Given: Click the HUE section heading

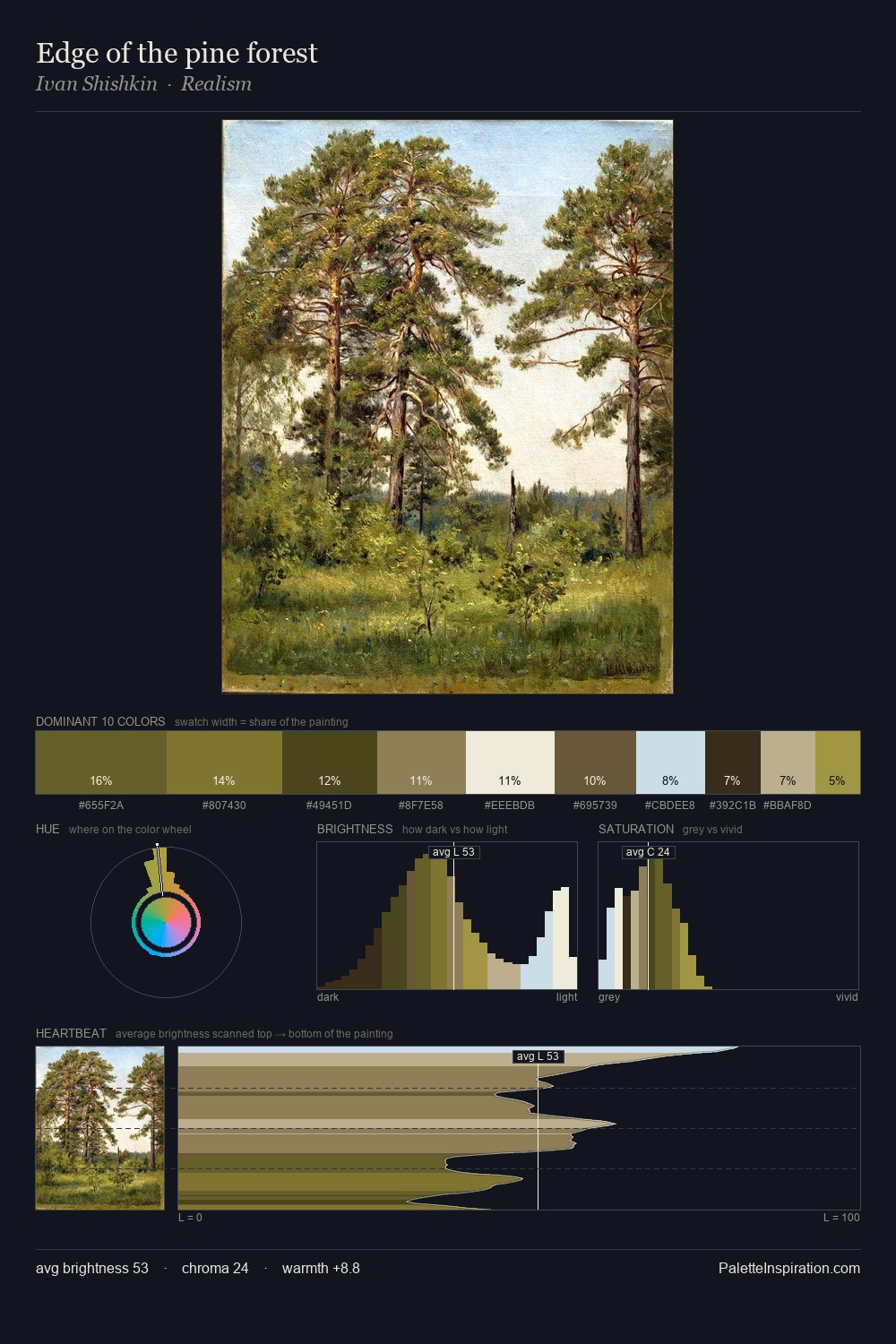Looking at the screenshot, I should 47,829.
